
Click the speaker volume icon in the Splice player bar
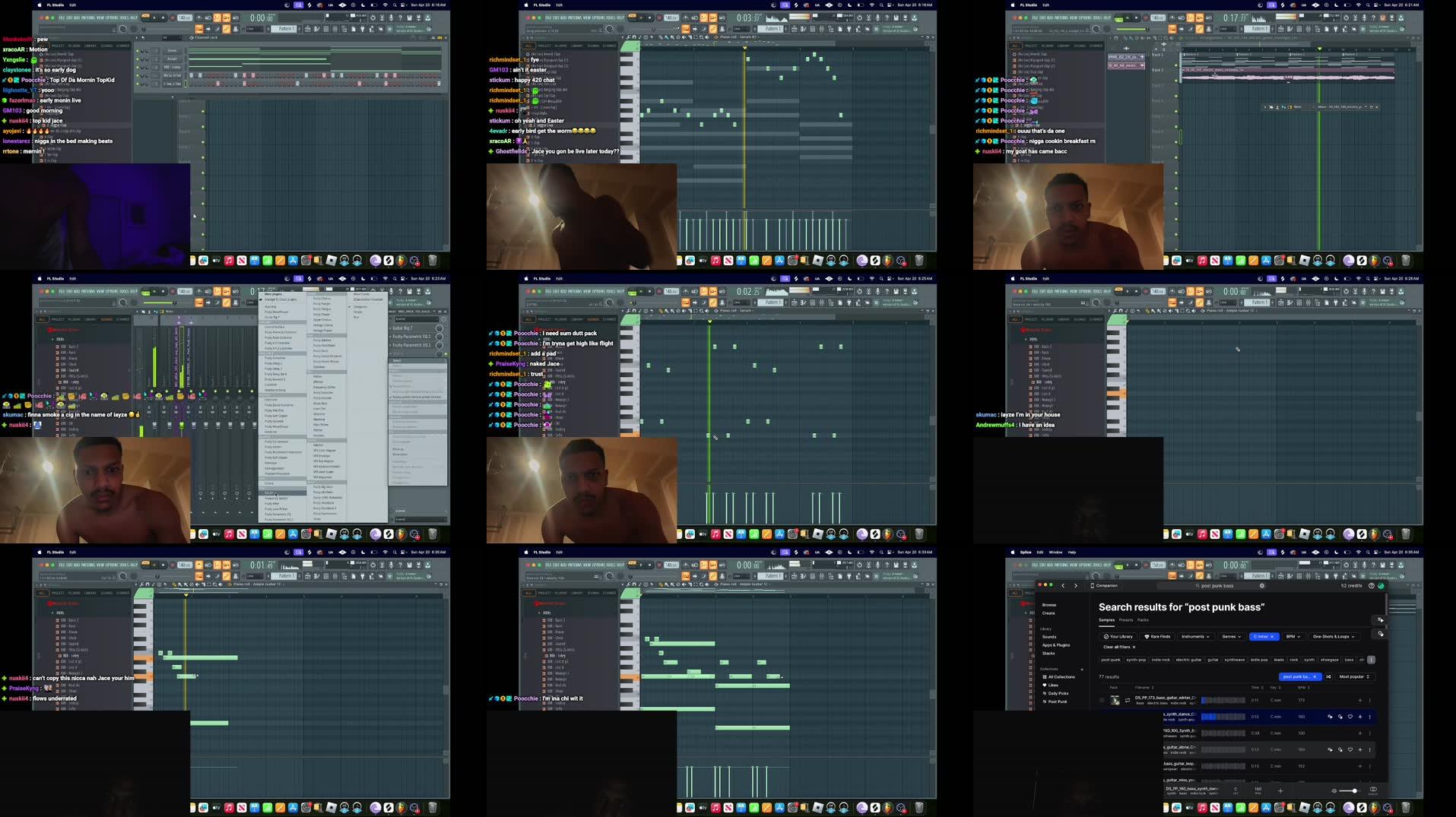click(x=1334, y=791)
